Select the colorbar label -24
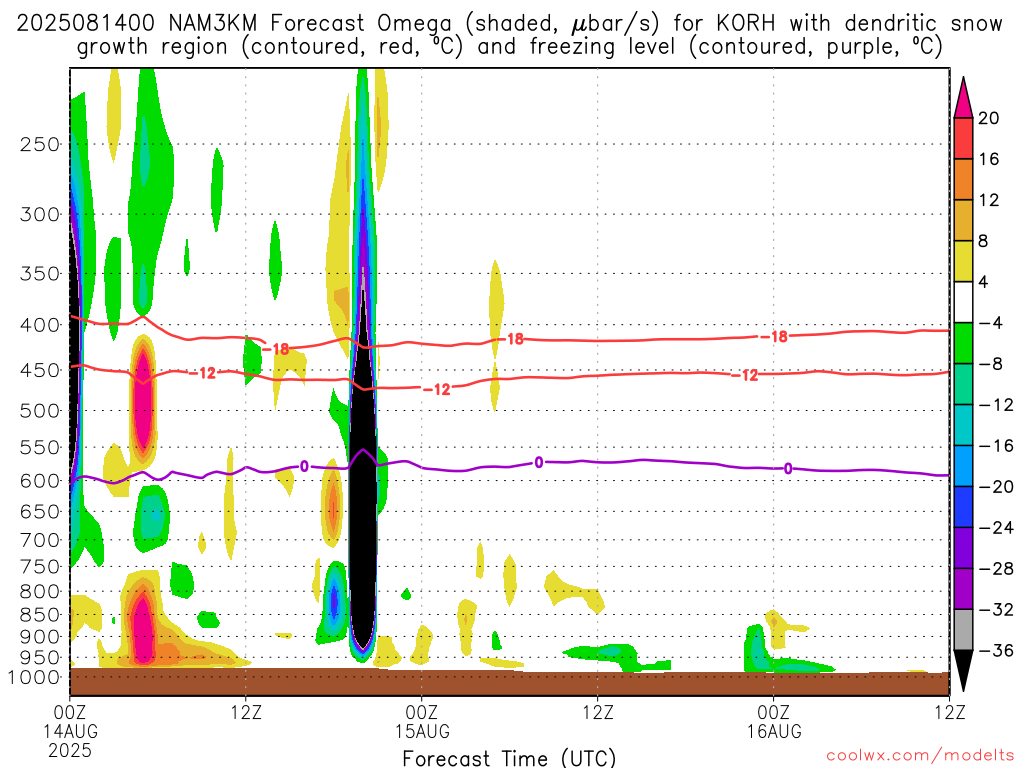The width and height of the screenshot is (1024, 768). tap(996, 528)
